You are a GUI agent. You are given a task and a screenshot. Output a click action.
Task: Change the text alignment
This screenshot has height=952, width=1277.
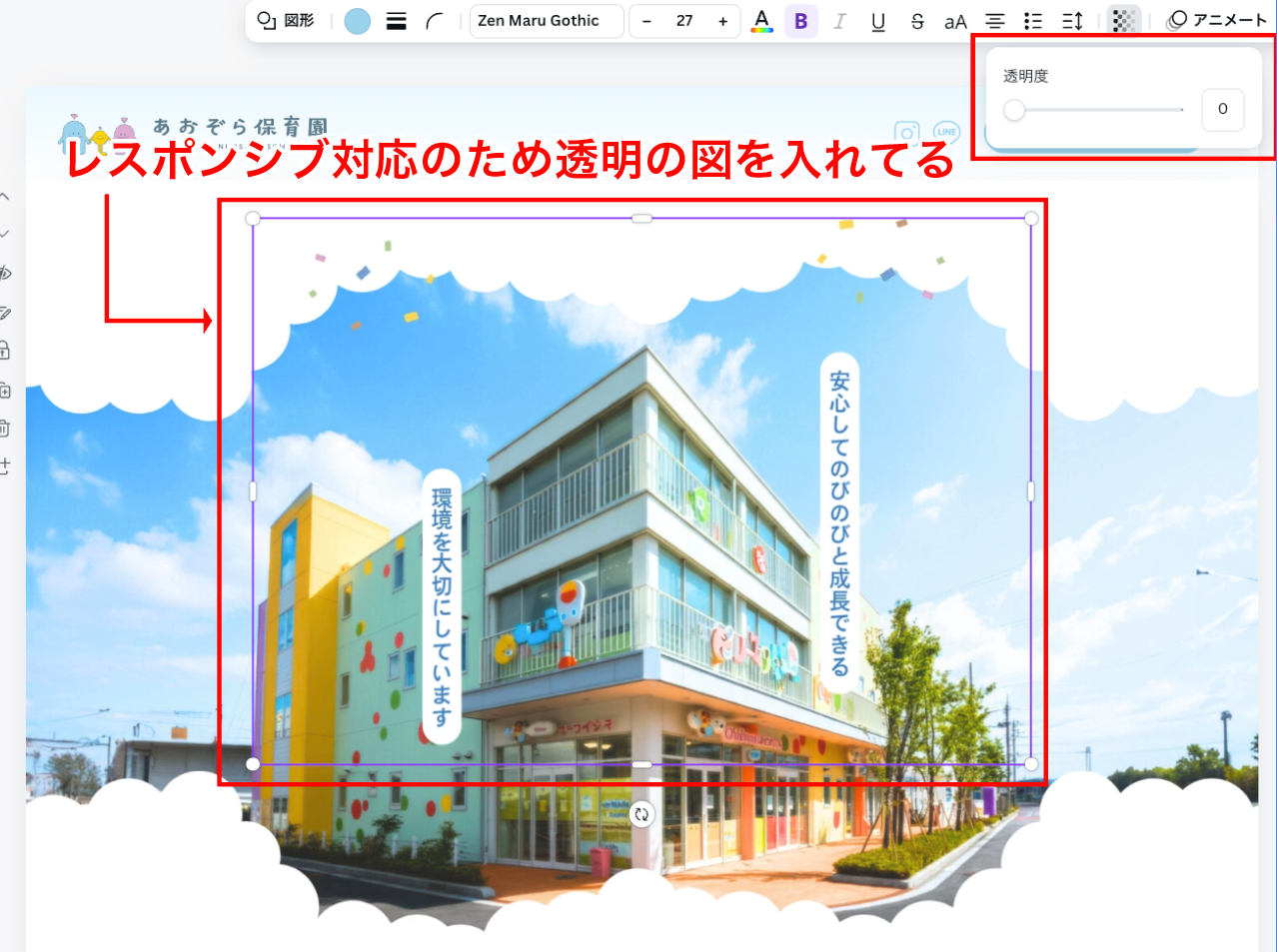pos(995,21)
